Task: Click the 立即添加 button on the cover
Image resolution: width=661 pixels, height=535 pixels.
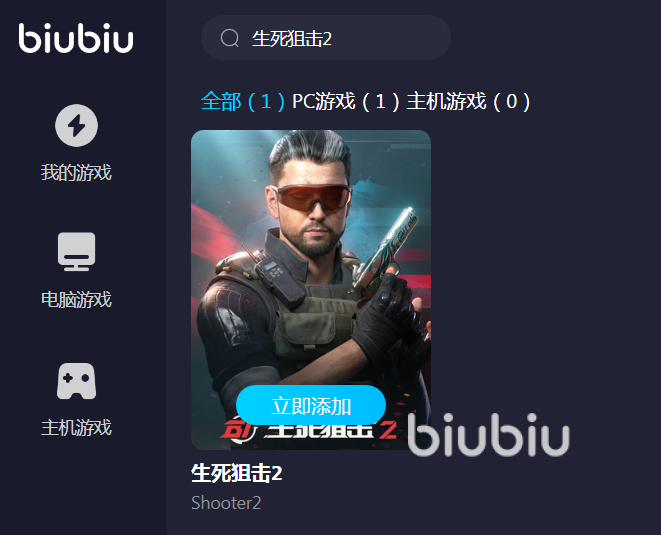Action: pyautogui.click(x=311, y=405)
